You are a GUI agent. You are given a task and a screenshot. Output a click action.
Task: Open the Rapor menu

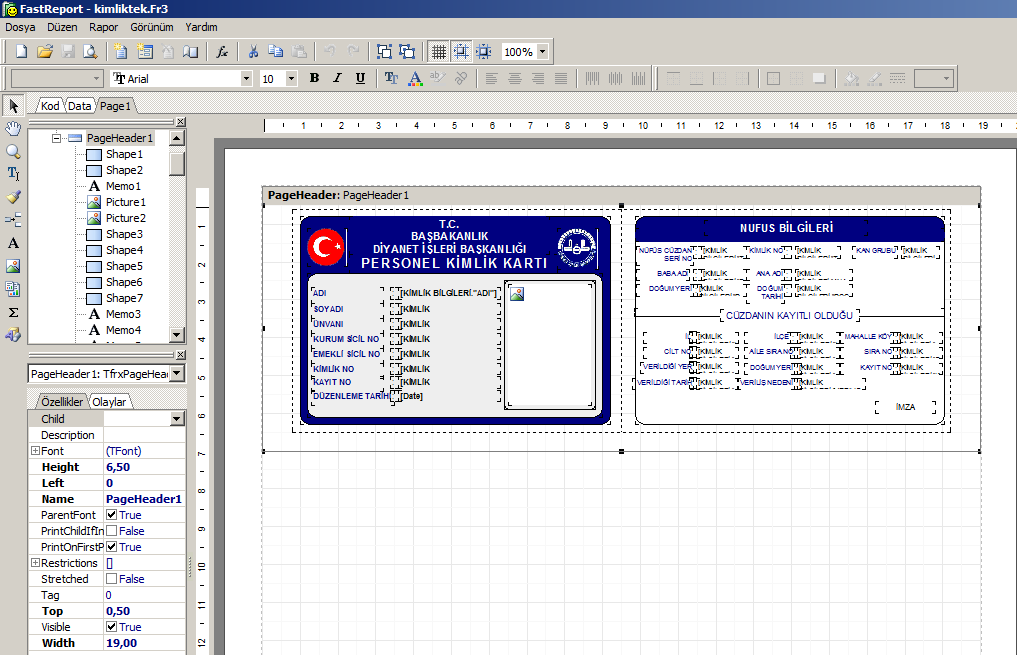[104, 27]
